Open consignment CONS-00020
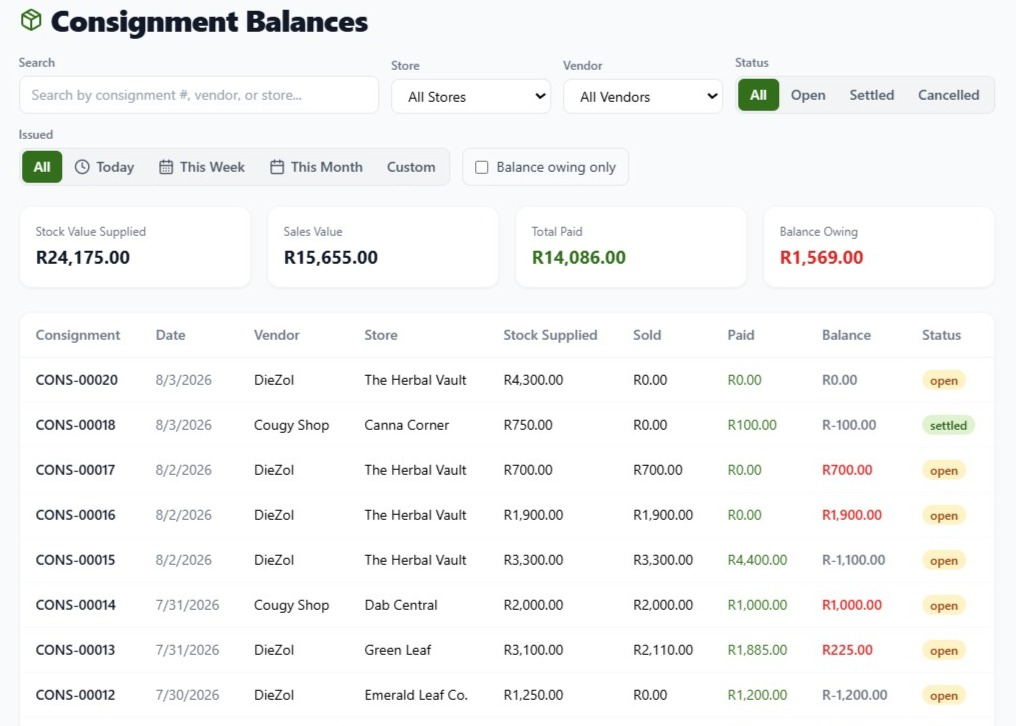Image resolution: width=1016 pixels, height=726 pixels. tap(76, 380)
